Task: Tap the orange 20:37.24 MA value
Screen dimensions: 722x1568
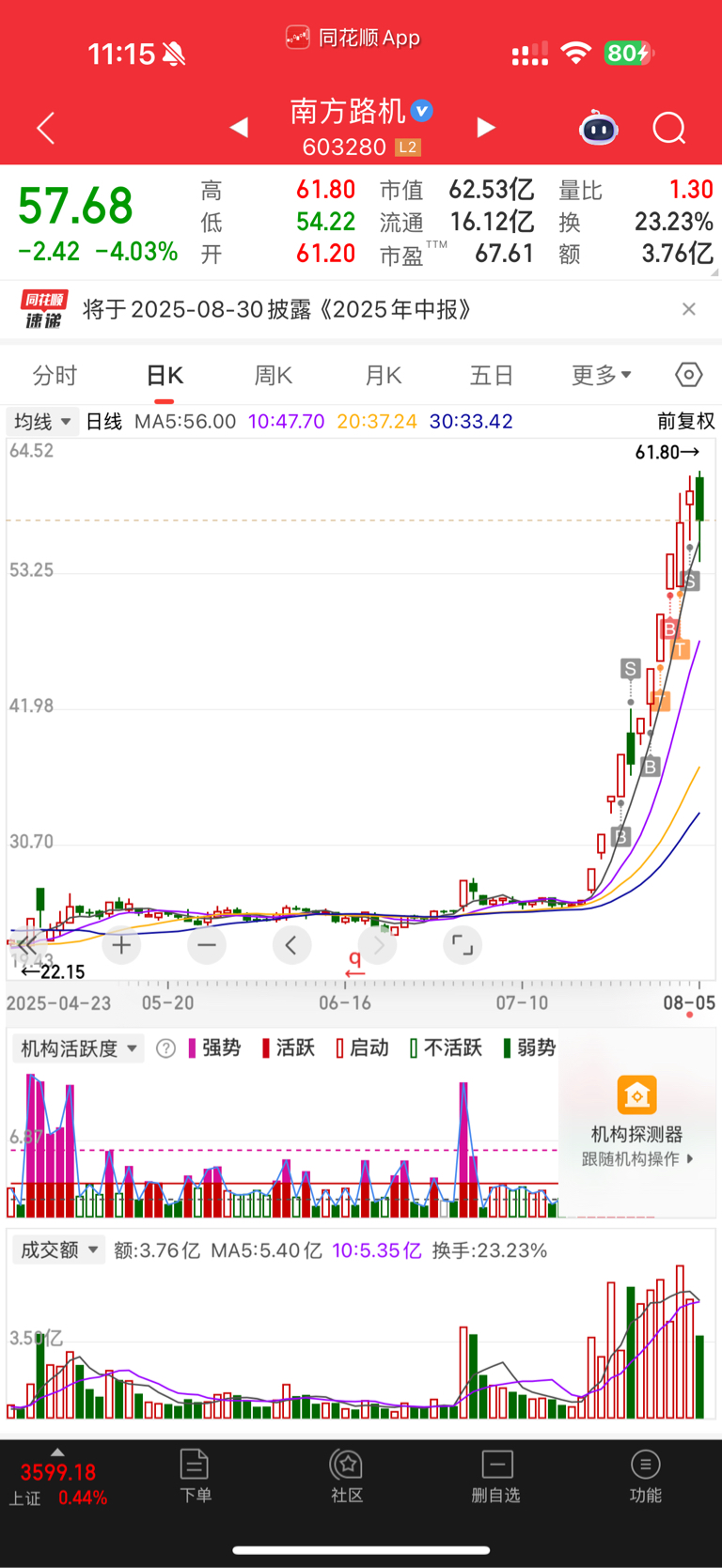Action: 377,421
